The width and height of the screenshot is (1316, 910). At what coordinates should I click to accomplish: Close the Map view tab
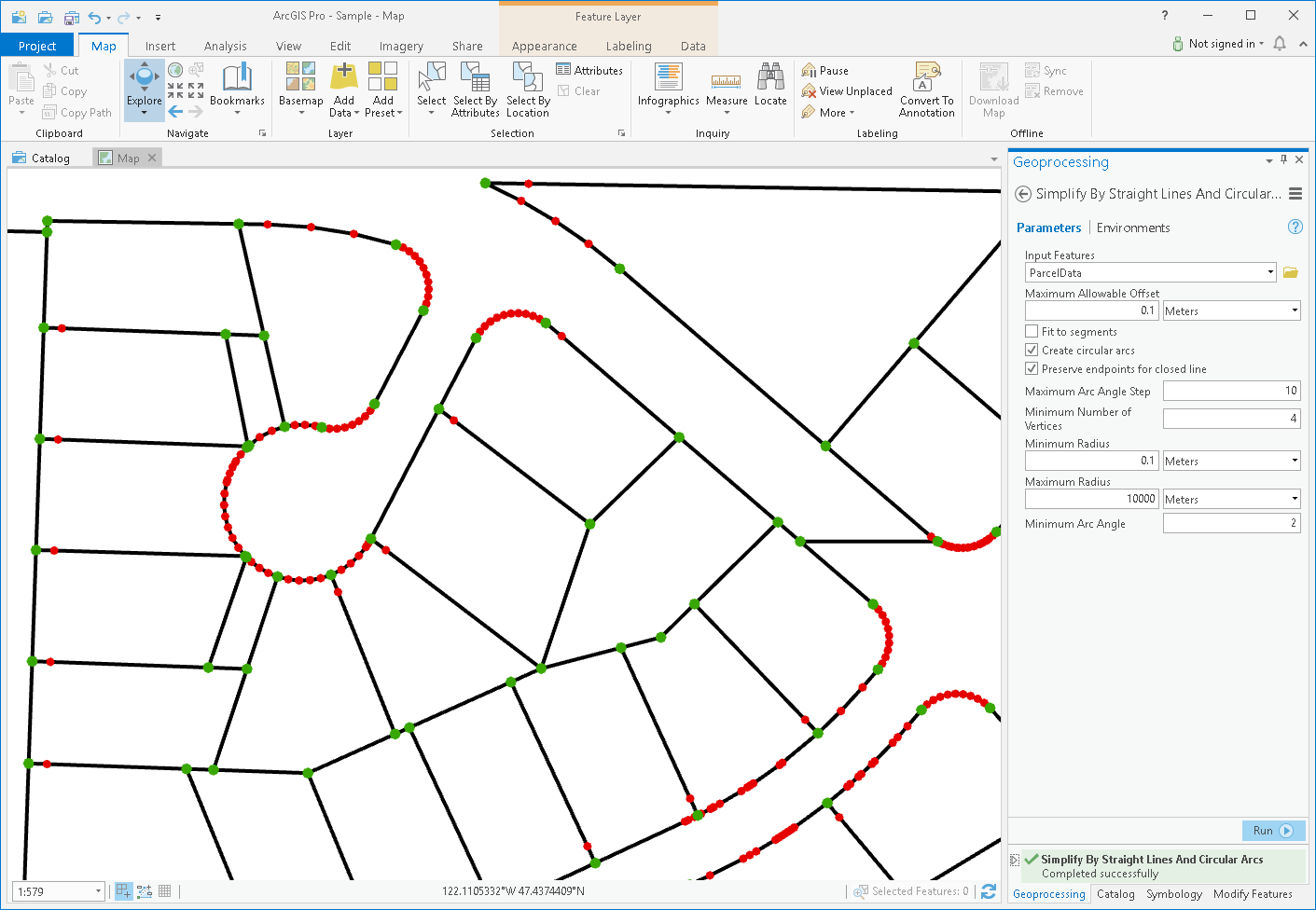[x=152, y=158]
